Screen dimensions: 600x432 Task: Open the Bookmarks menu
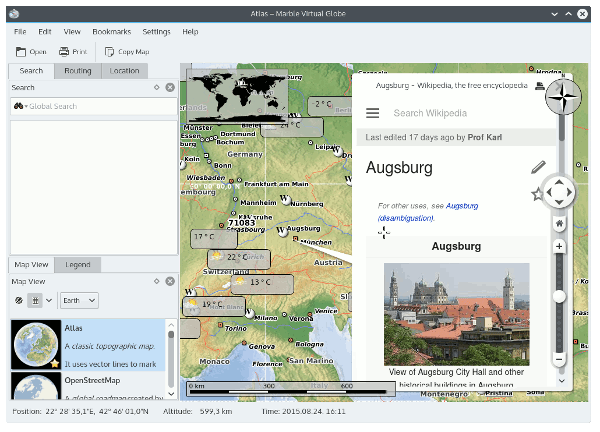(x=111, y=31)
